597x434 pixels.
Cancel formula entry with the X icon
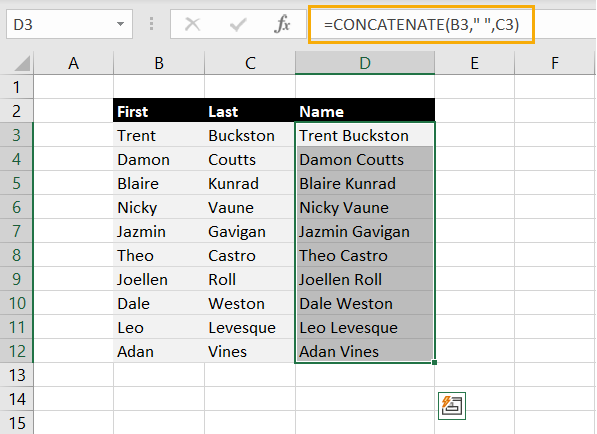tap(192, 24)
